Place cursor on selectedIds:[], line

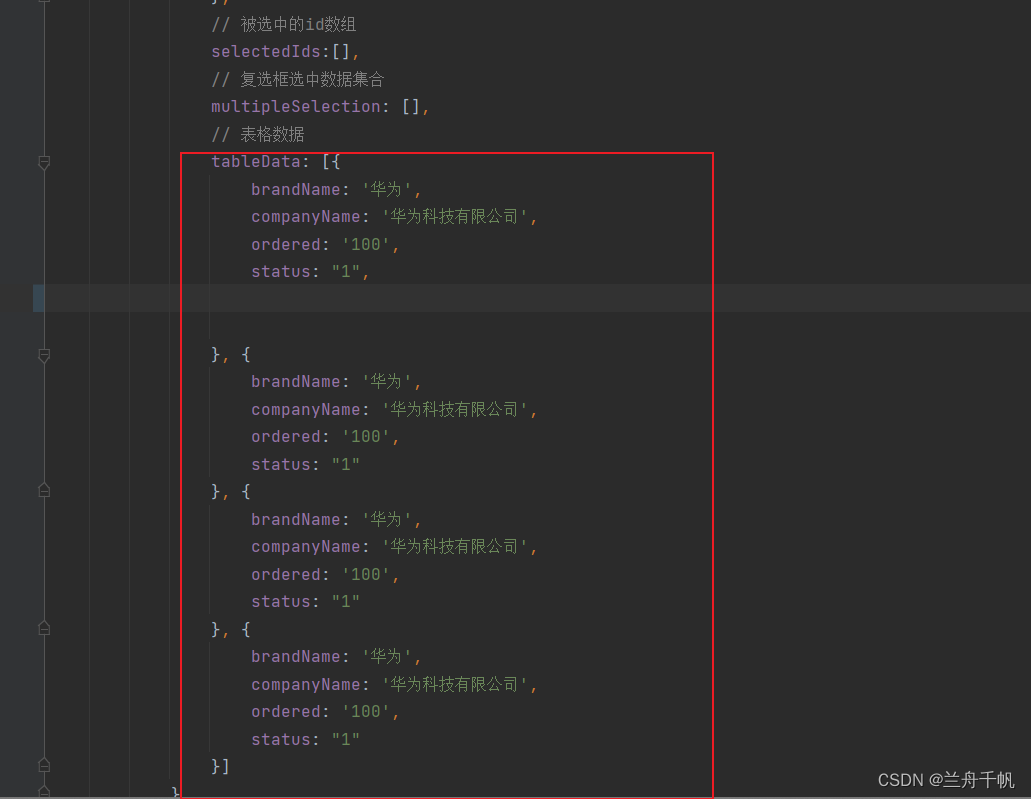[x=285, y=52]
